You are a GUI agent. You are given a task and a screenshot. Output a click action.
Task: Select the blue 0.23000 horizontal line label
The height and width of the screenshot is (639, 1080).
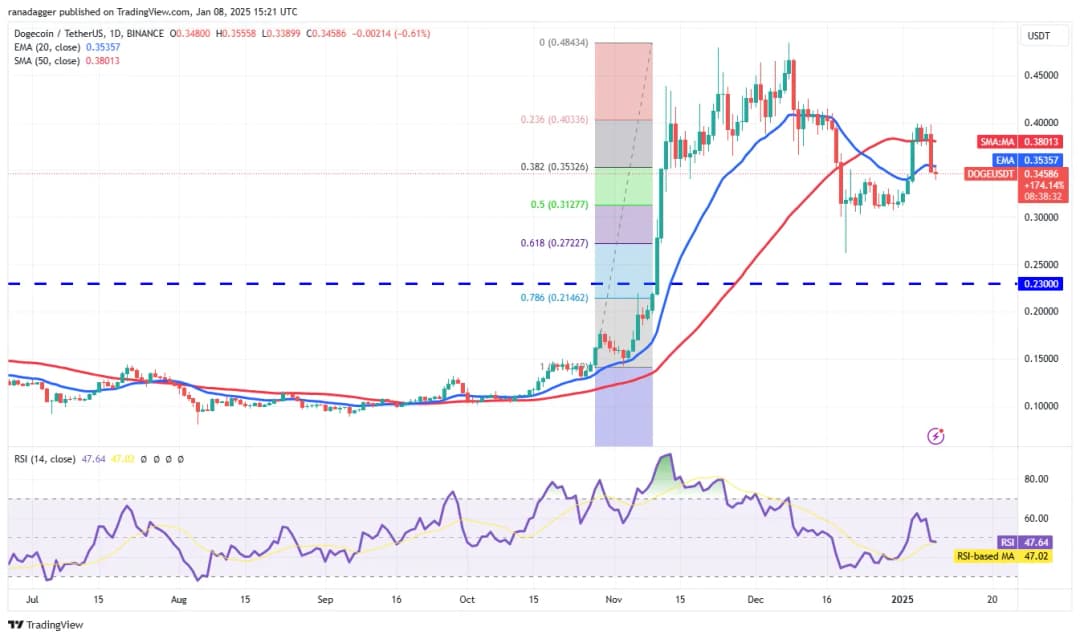coord(1042,284)
